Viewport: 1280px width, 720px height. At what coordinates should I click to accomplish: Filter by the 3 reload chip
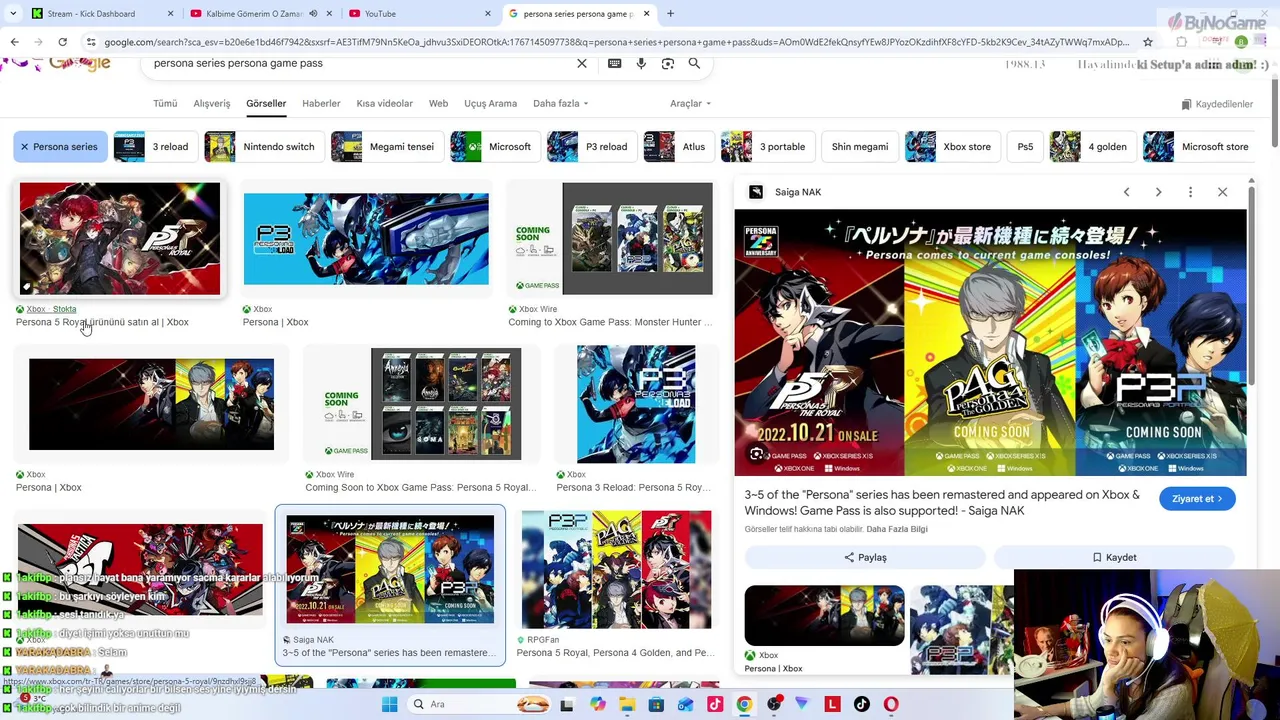click(x=155, y=147)
